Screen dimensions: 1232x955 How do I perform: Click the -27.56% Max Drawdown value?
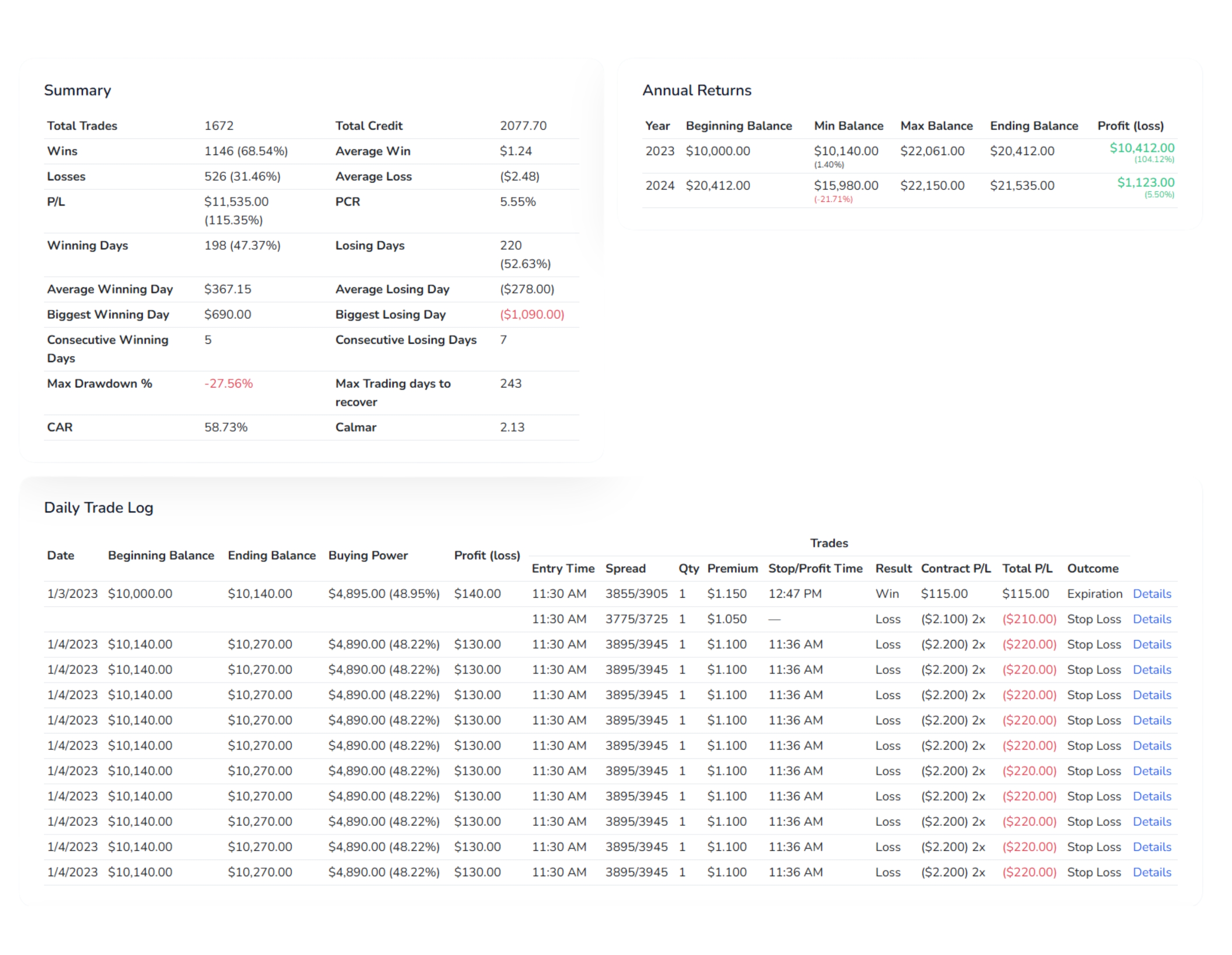[x=229, y=384]
